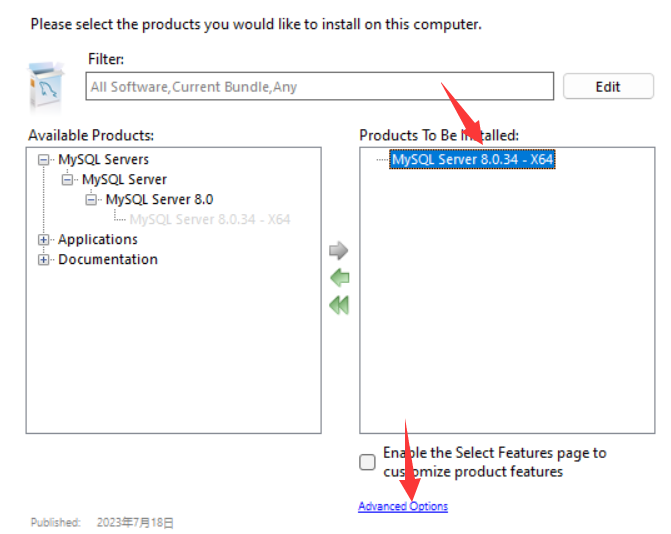Select the MySQL Servers label in Available Products
671x534 pixels.
(103, 159)
